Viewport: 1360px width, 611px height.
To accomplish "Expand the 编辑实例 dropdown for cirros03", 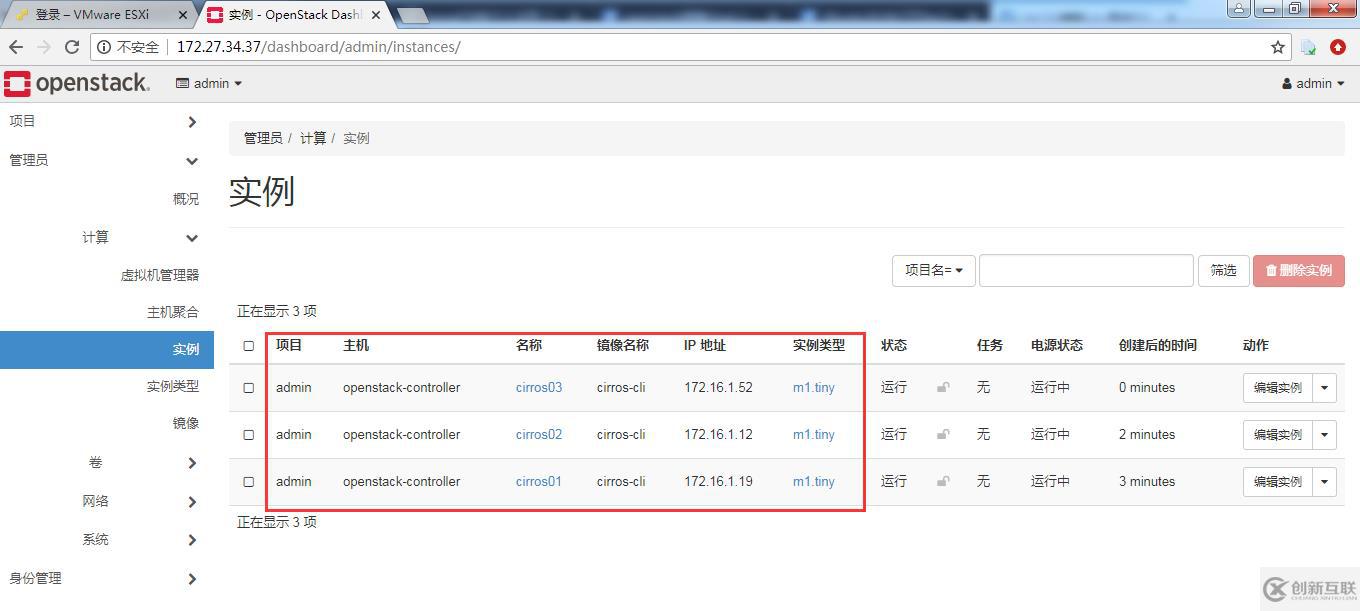I will click(x=1324, y=387).
